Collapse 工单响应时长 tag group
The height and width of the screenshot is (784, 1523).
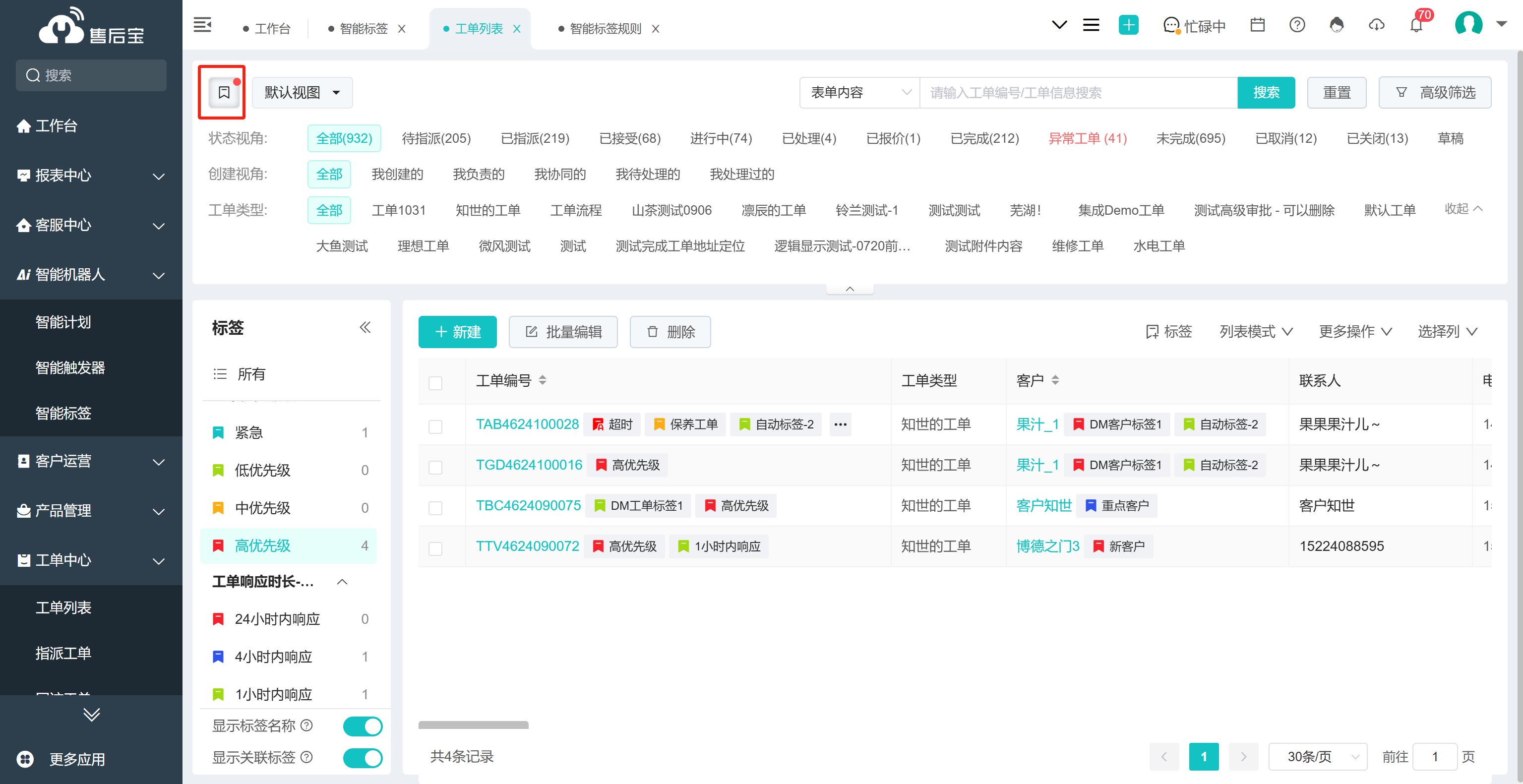[342, 582]
